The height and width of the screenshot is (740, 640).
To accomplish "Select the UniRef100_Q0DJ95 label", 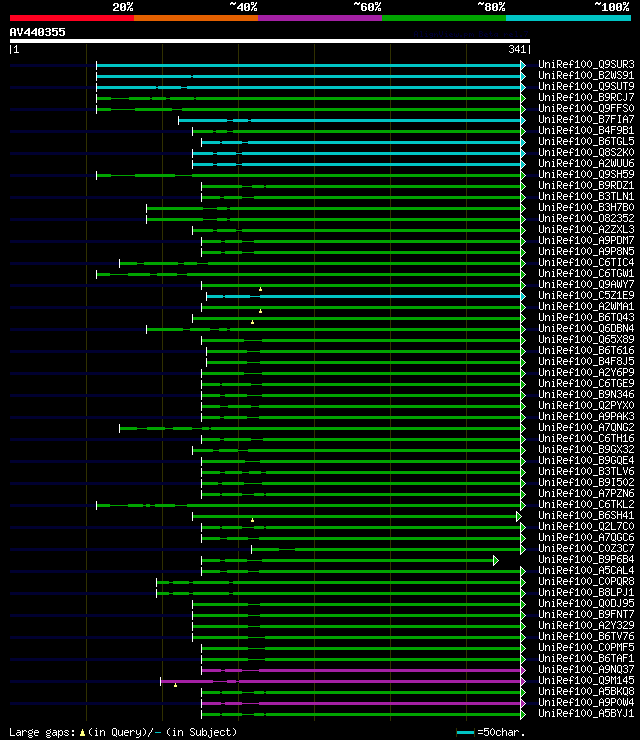I will point(586,604).
